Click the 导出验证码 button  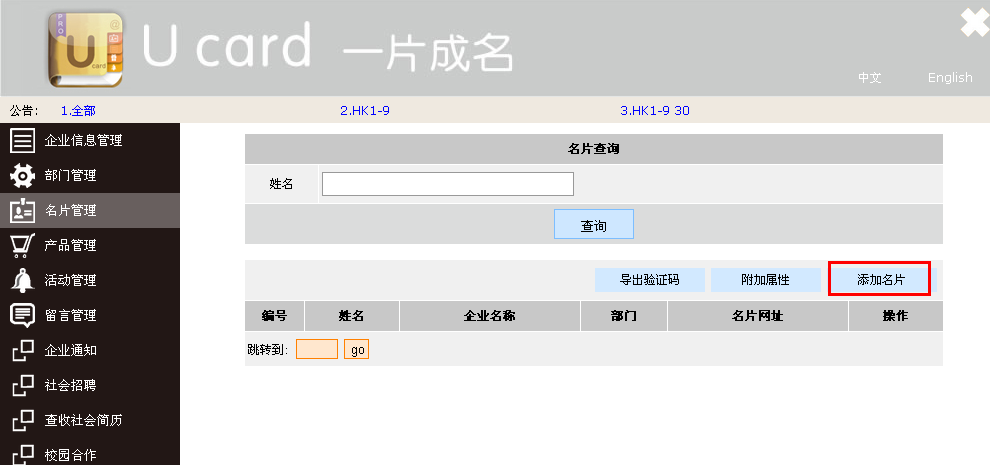tap(650, 280)
